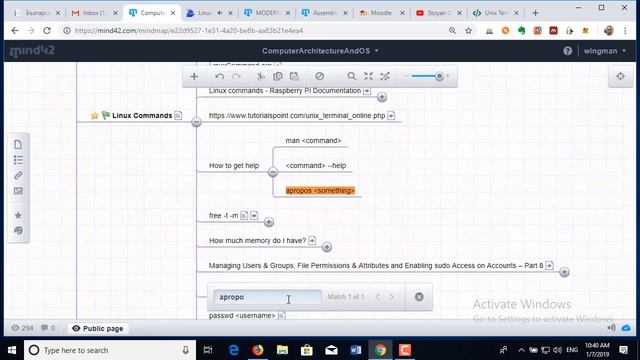Undo the last mind map action
640x360 pixels.
[220, 76]
